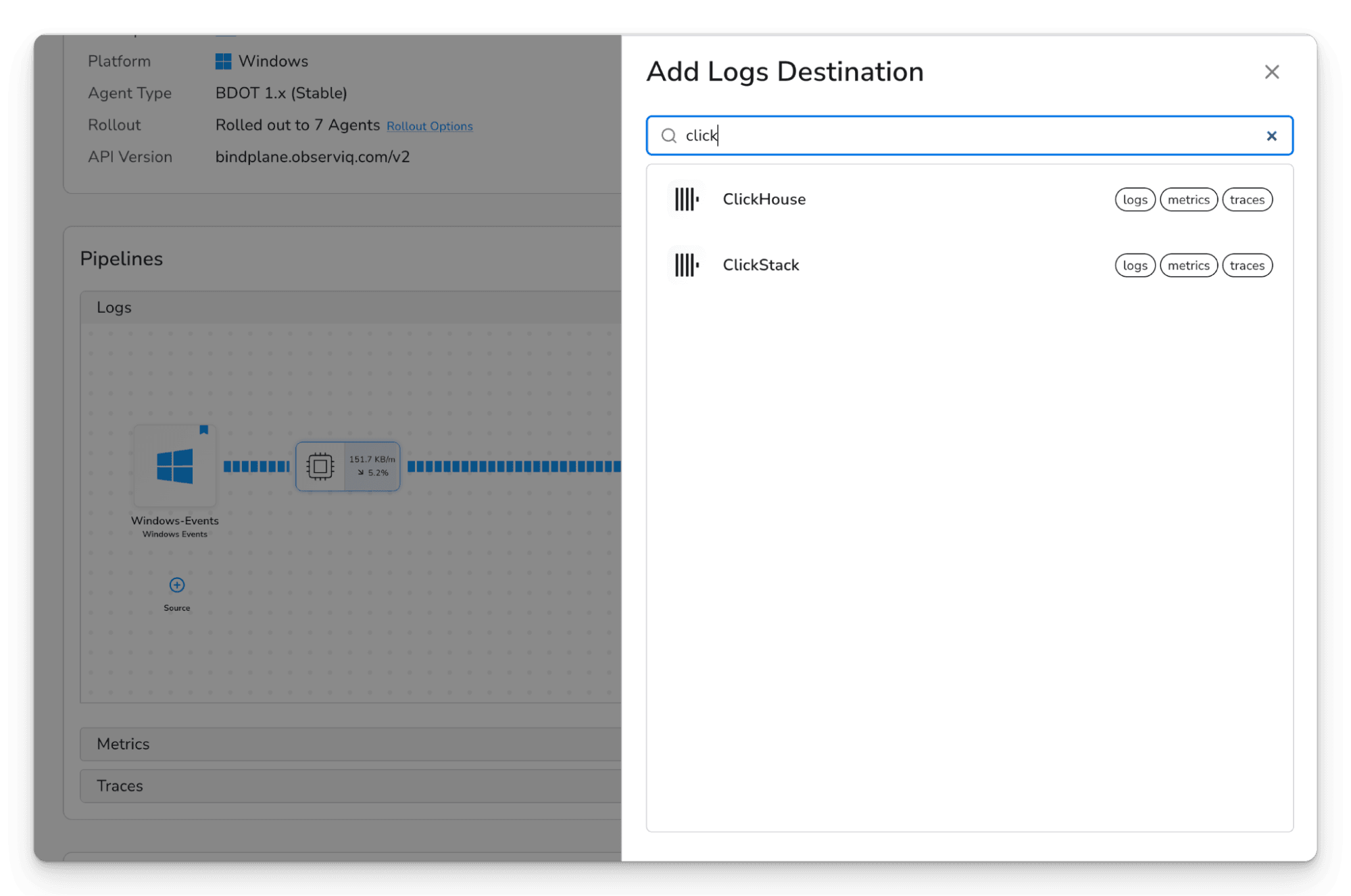Select the ClickStack destination
The width and height of the screenshot is (1351, 896).
(x=761, y=265)
